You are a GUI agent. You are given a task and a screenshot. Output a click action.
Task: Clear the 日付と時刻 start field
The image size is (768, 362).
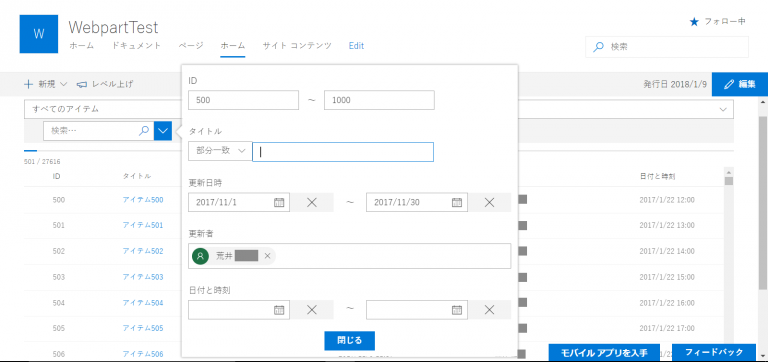pos(312,310)
